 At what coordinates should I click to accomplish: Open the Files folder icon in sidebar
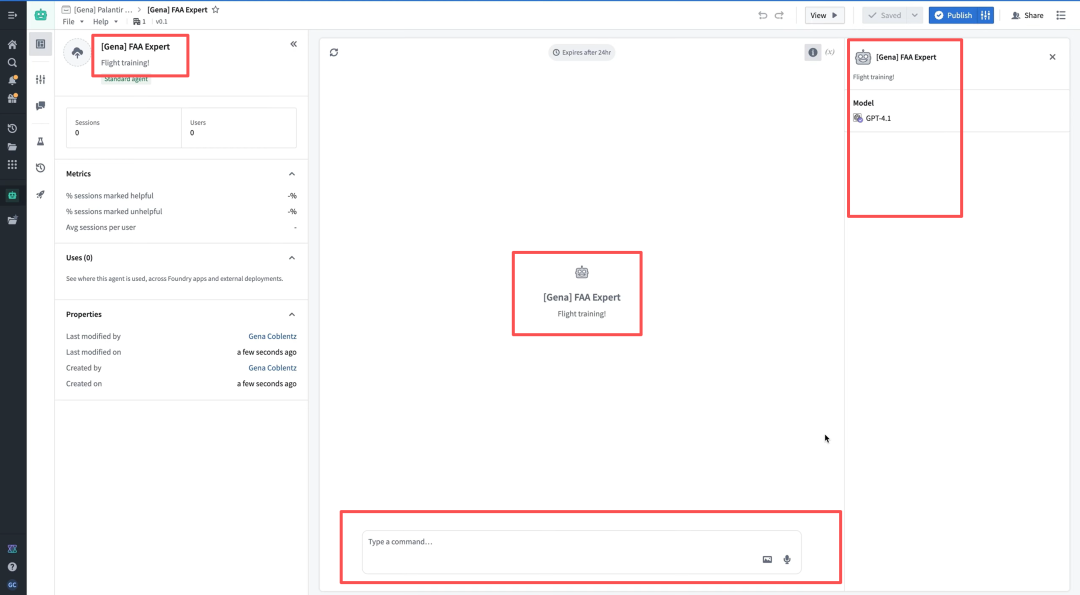pos(12,147)
